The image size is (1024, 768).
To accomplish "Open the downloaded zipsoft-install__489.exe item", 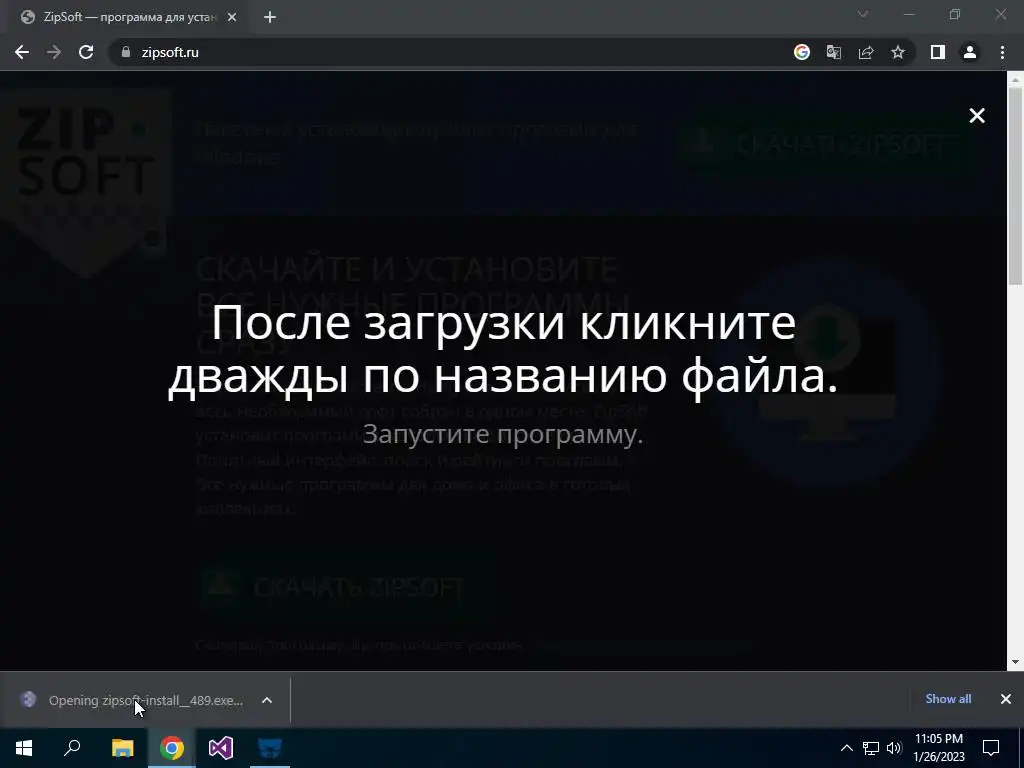I will (145, 700).
